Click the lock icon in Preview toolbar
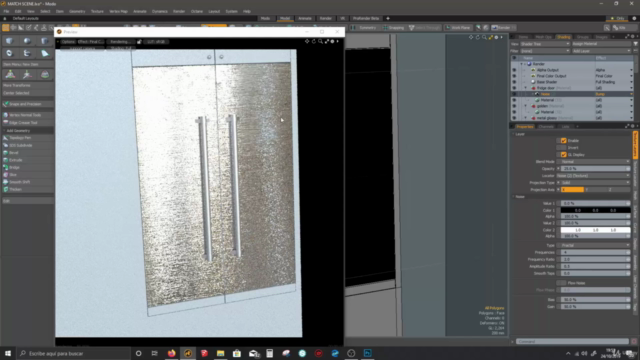The image size is (640, 360). click(139, 42)
